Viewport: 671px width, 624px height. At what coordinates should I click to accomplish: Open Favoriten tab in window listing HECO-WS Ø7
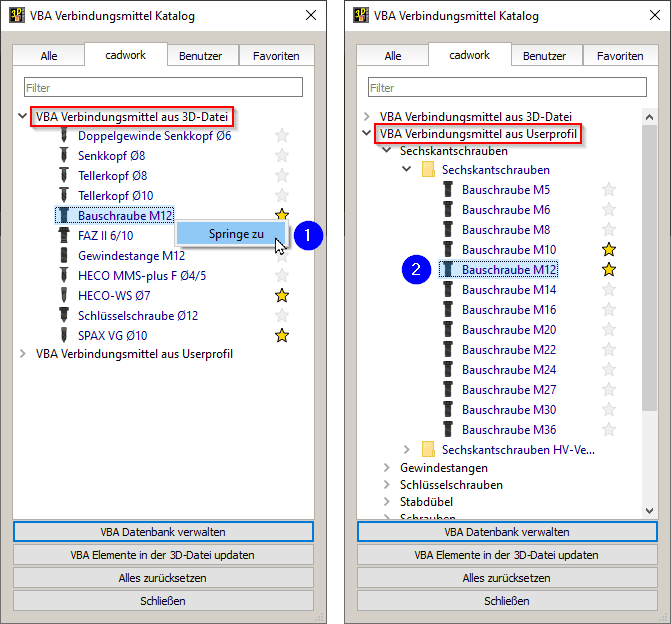pyautogui.click(x=279, y=56)
